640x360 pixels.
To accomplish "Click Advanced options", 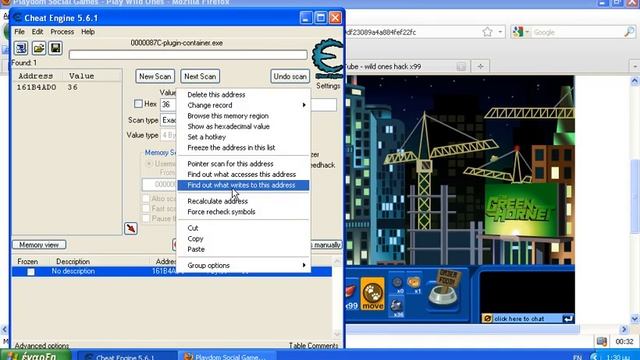I will click(41, 345).
